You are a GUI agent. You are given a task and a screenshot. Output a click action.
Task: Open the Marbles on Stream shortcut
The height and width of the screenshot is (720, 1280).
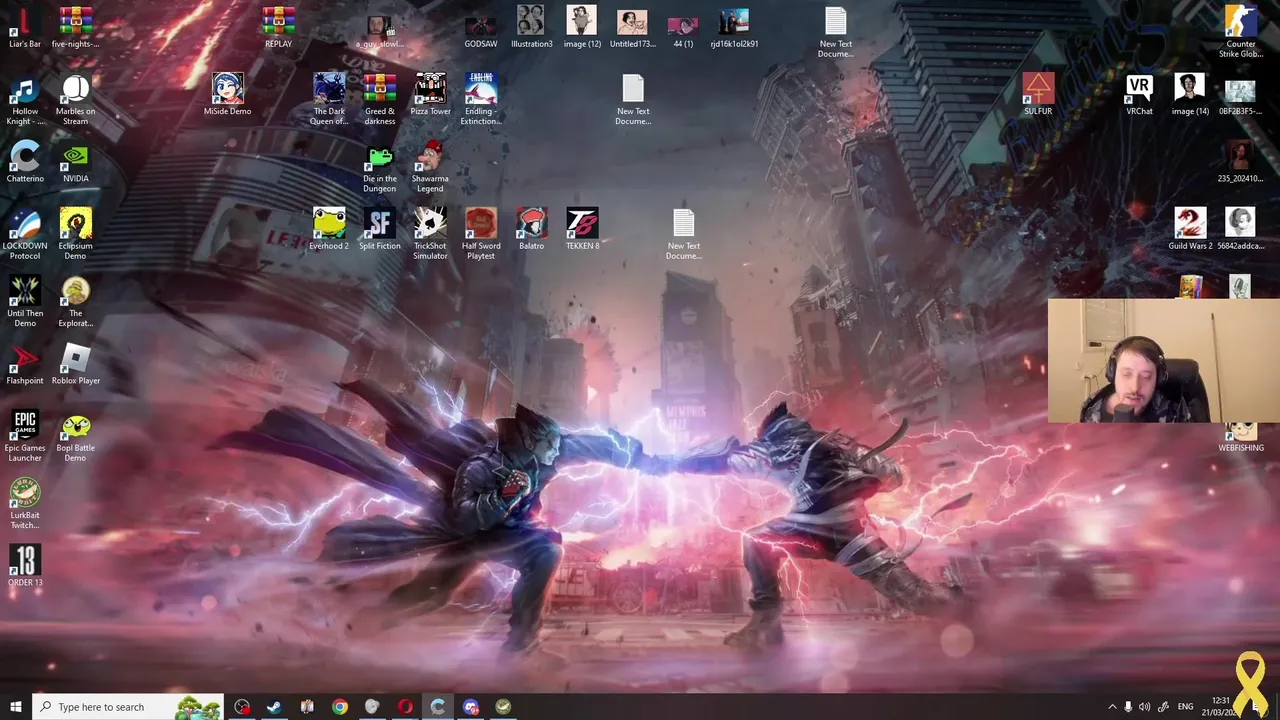[x=75, y=99]
